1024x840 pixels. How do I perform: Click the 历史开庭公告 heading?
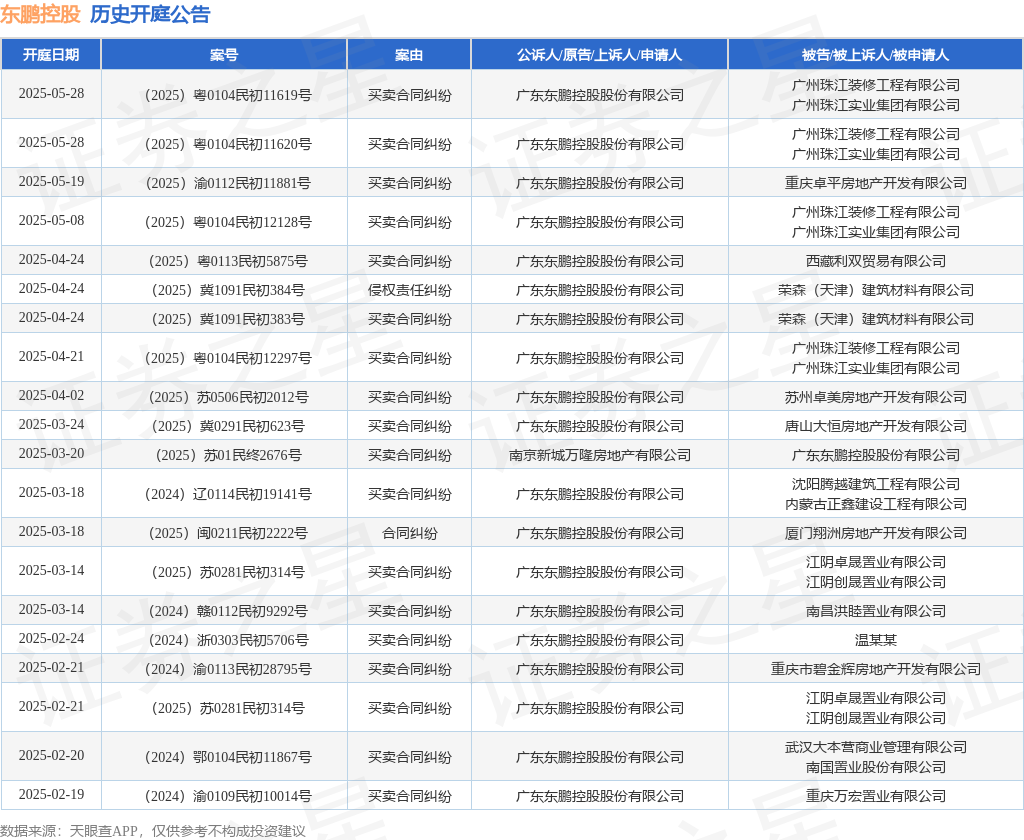(150, 14)
